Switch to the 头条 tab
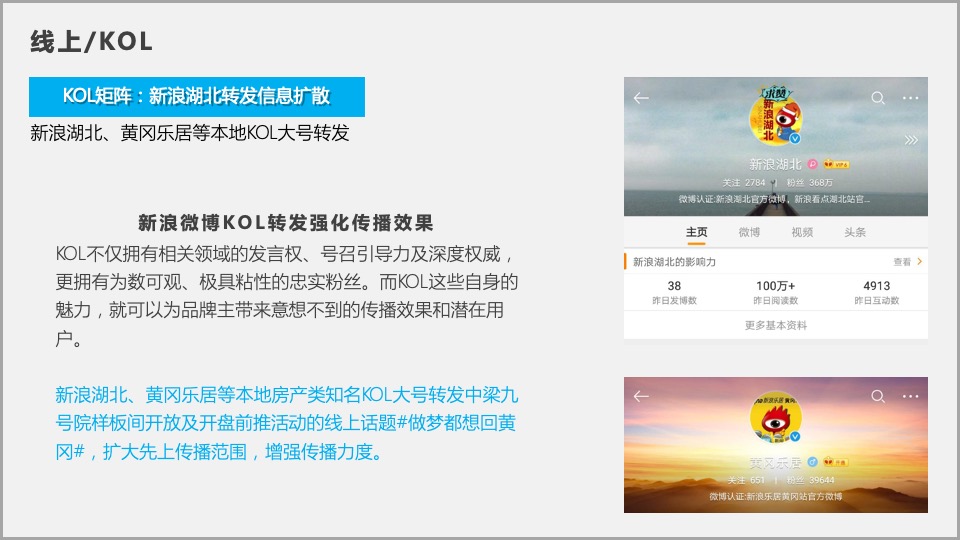 coord(855,232)
